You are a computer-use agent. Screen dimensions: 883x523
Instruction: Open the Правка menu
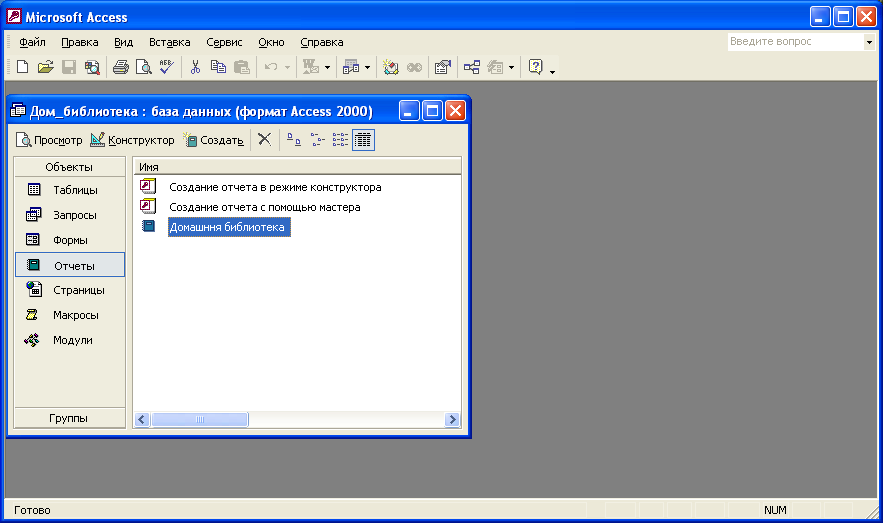[x=79, y=42]
